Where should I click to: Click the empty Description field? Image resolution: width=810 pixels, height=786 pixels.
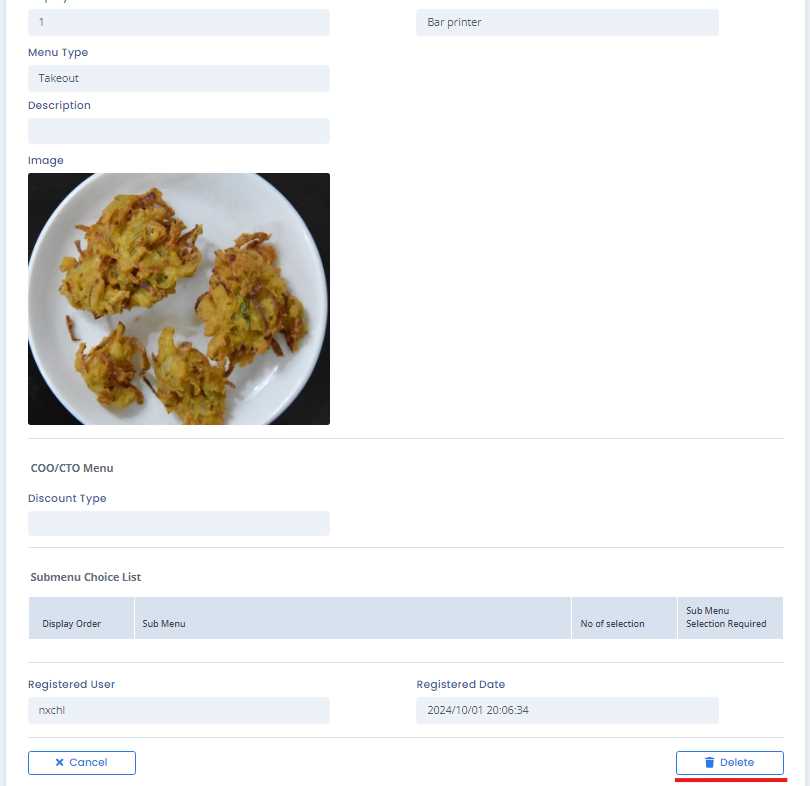(179, 131)
